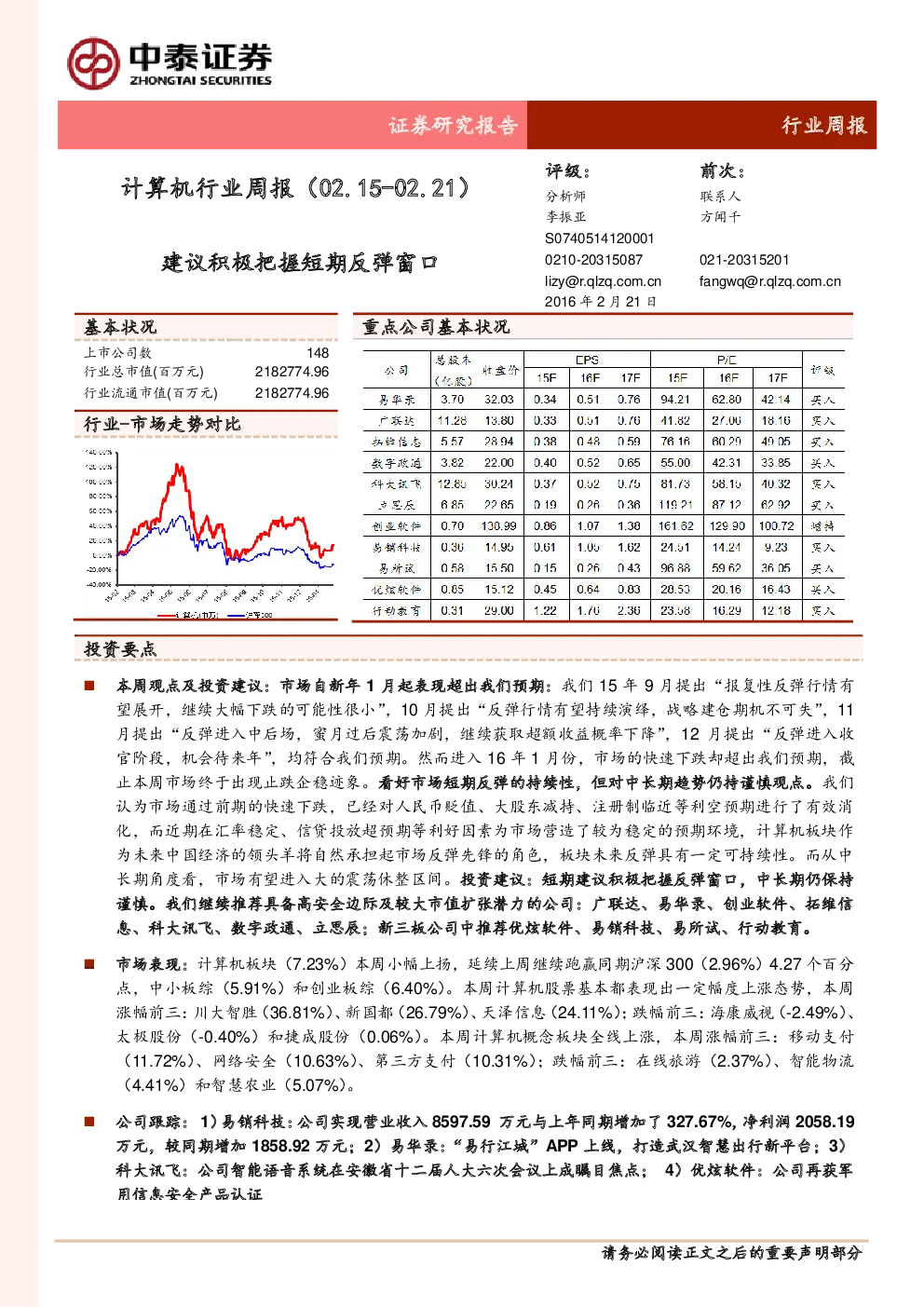Click the 中泰证券 company name header
924x1307 pixels.
tap(200, 56)
